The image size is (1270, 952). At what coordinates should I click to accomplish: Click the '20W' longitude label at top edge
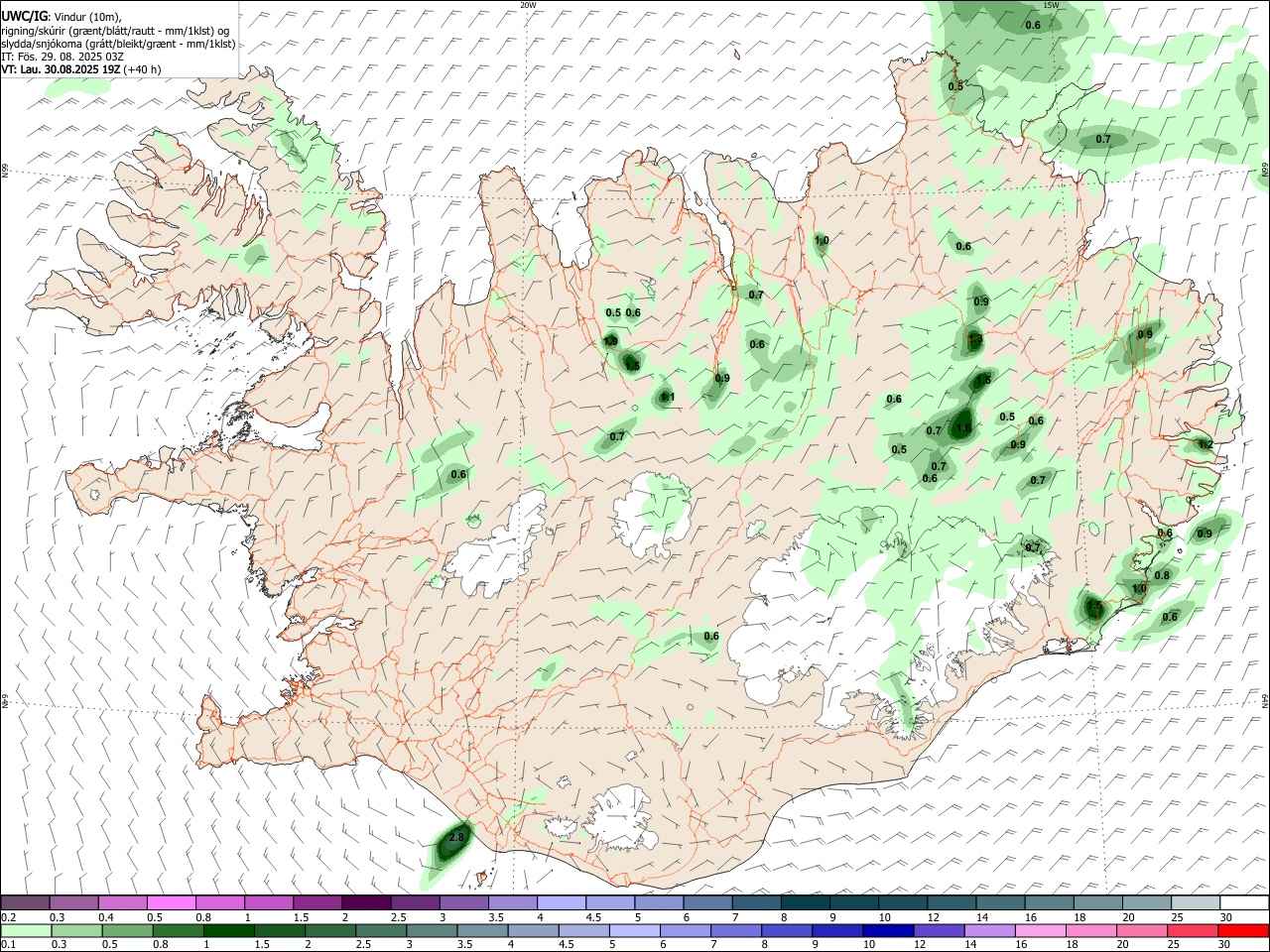pyautogui.click(x=528, y=5)
